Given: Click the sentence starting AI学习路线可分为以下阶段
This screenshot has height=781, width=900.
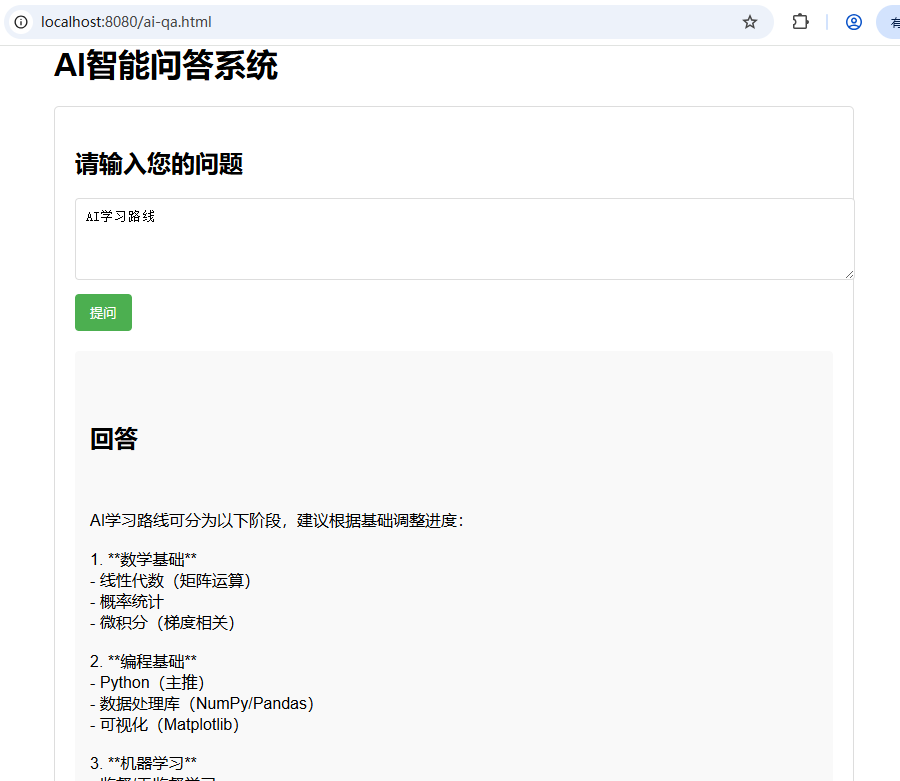Looking at the screenshot, I should 277,520.
